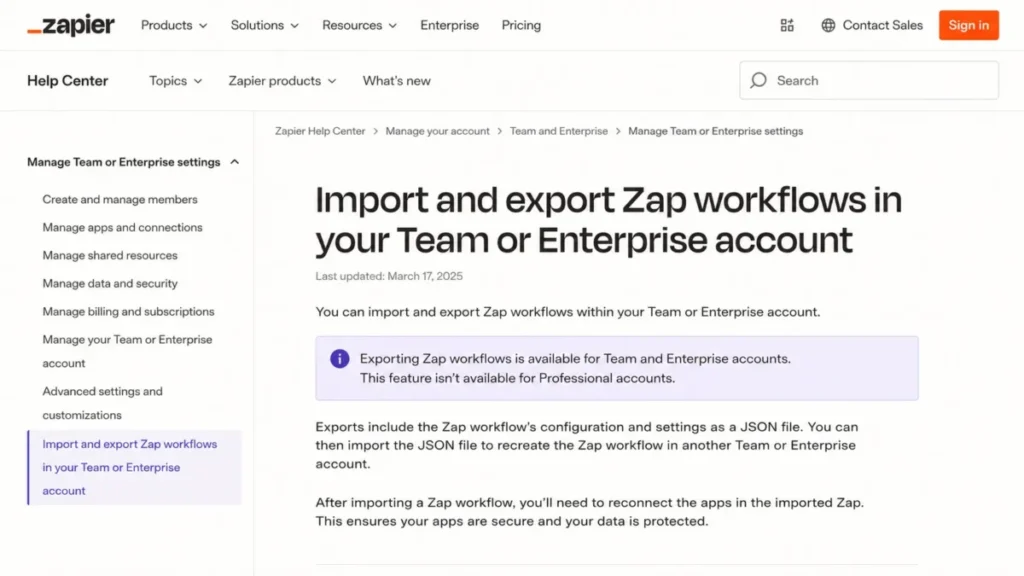Open Manage shared resources article
1024x576 pixels.
click(110, 255)
